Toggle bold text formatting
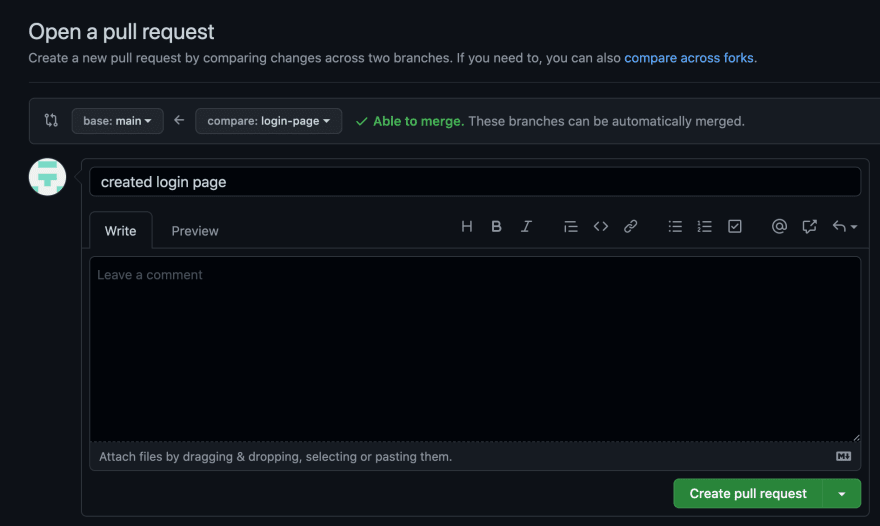This screenshot has height=526, width=880. click(x=496, y=226)
